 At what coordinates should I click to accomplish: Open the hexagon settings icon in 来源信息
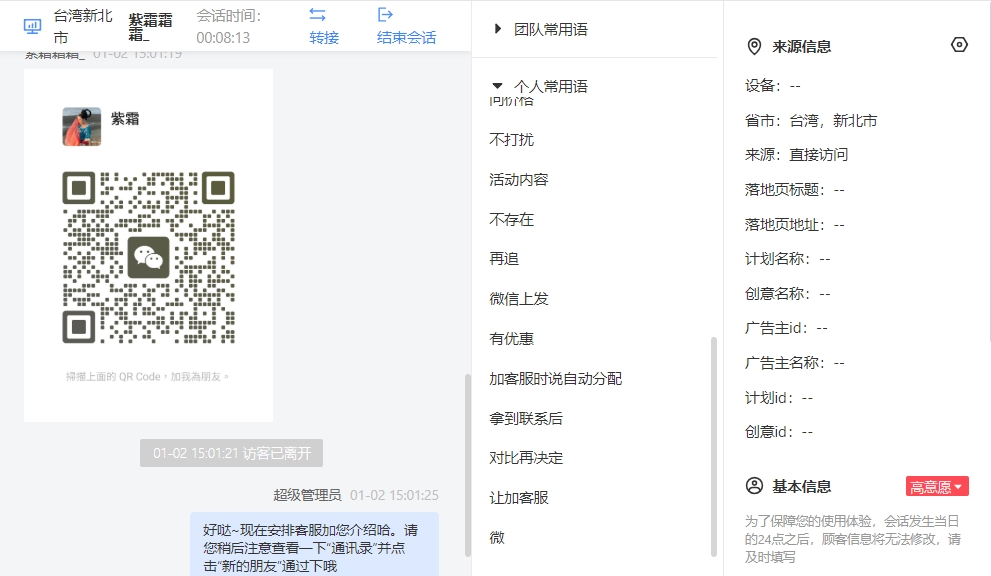959,45
